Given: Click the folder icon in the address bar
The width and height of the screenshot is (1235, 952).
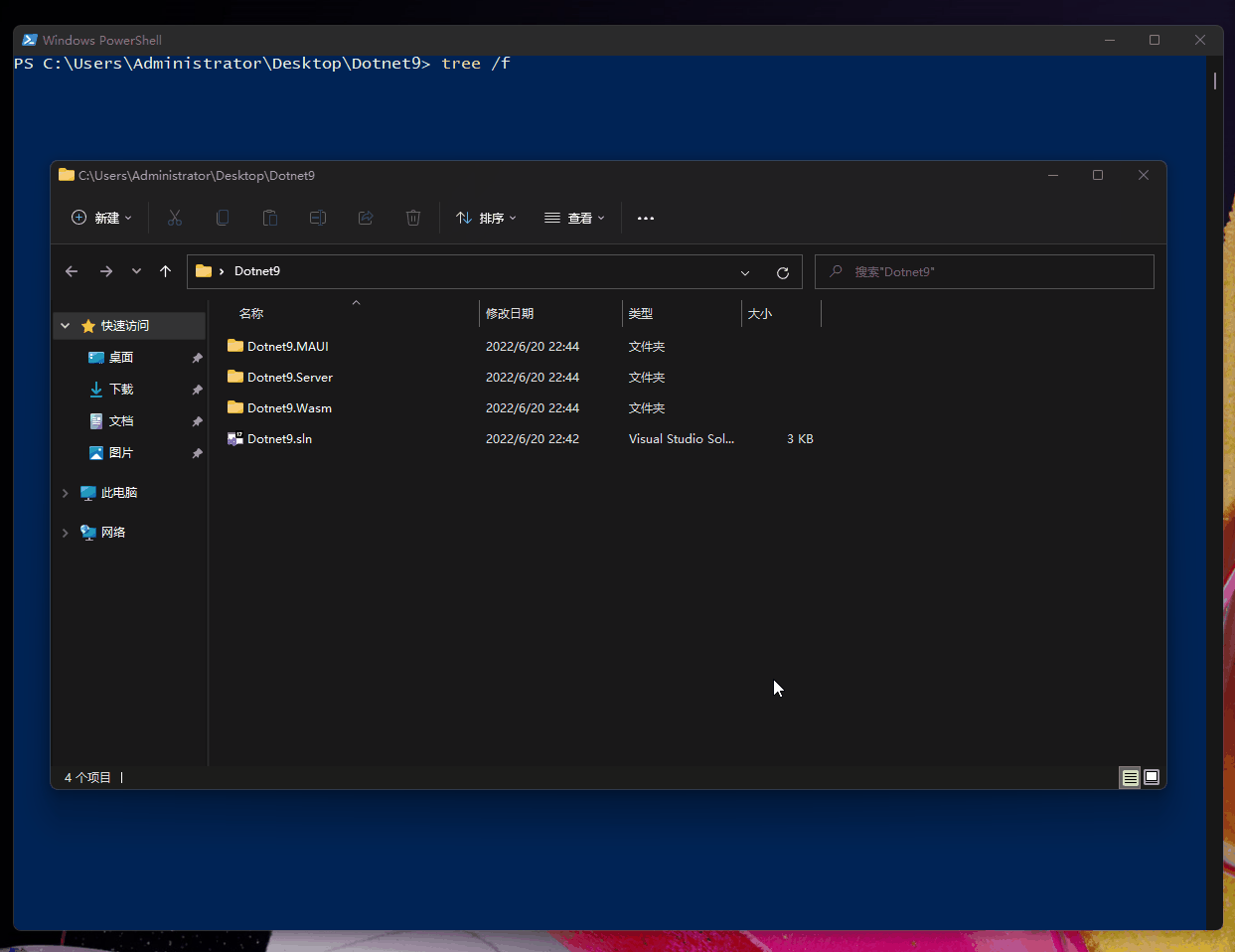Looking at the screenshot, I should (204, 271).
